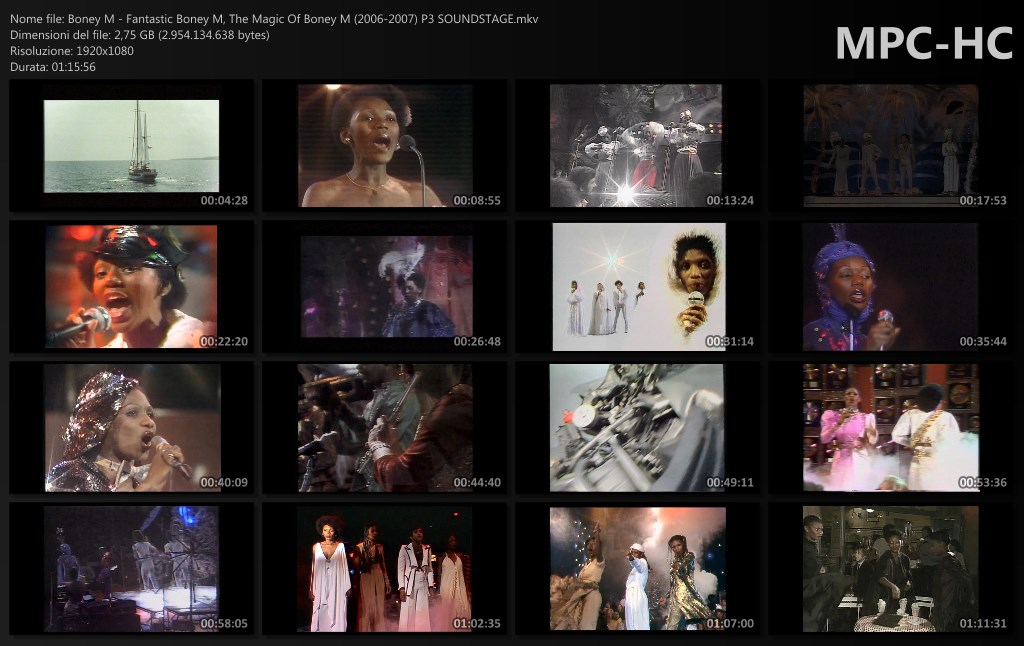Open the four performers thumbnail at 01:02:35
This screenshot has width=1024, height=646.
pyautogui.click(x=385, y=569)
